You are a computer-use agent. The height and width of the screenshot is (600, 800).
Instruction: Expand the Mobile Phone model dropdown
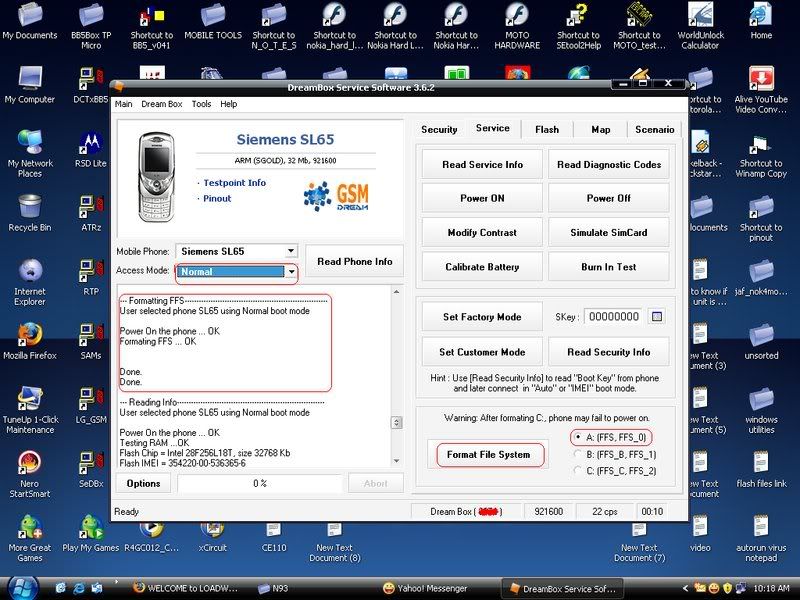[x=290, y=251]
